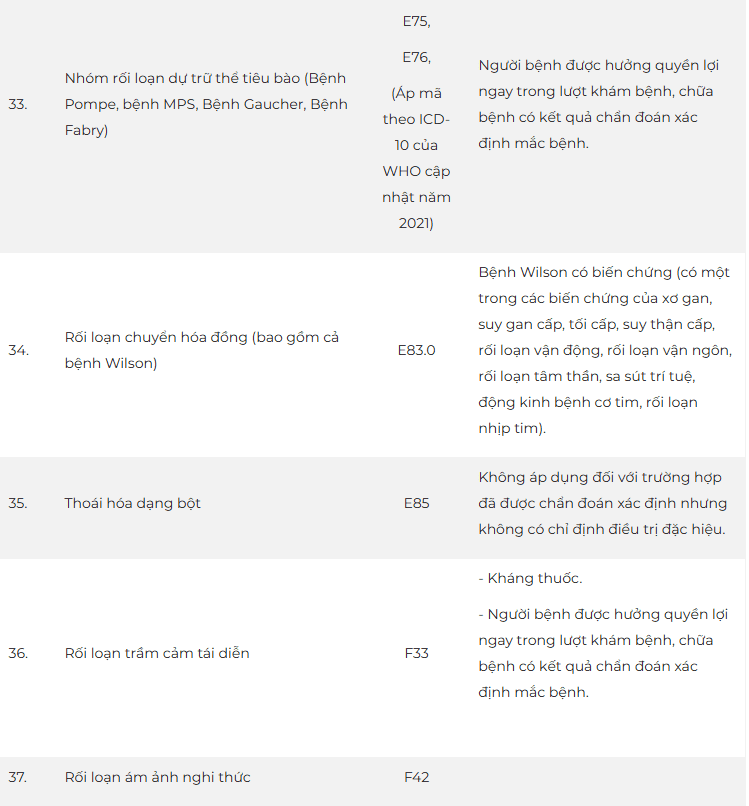Select 'Rối loạn chuyển hóa đồng' disease name
Image resolution: width=749 pixels, height=806 pixels.
pos(202,350)
